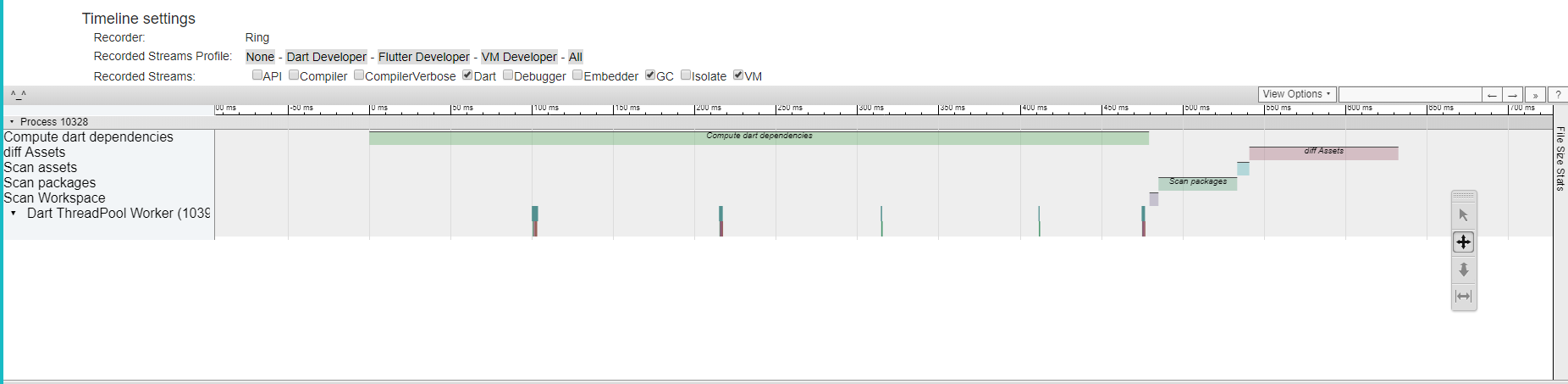Image resolution: width=1568 pixels, height=384 pixels.
Task: Collapse the Dart ThreadPool Worker track
Action: (x=14, y=214)
